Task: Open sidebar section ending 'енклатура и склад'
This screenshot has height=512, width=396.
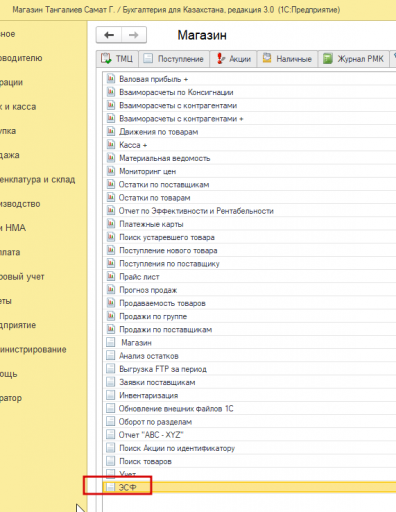Action: tap(37, 179)
